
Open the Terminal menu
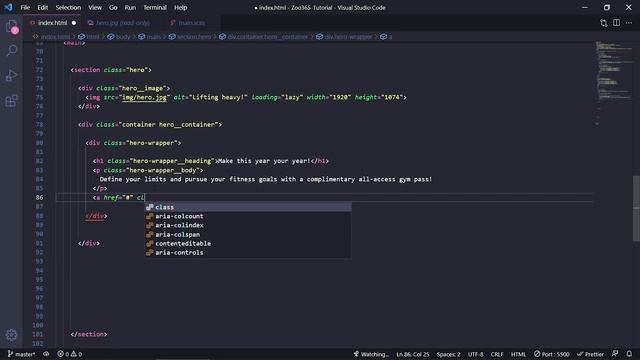point(155,7)
